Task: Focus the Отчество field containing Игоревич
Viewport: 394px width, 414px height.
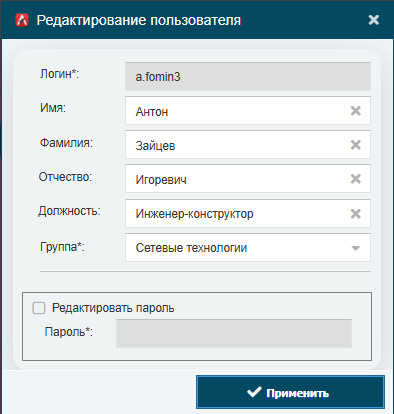Action: (x=248, y=179)
